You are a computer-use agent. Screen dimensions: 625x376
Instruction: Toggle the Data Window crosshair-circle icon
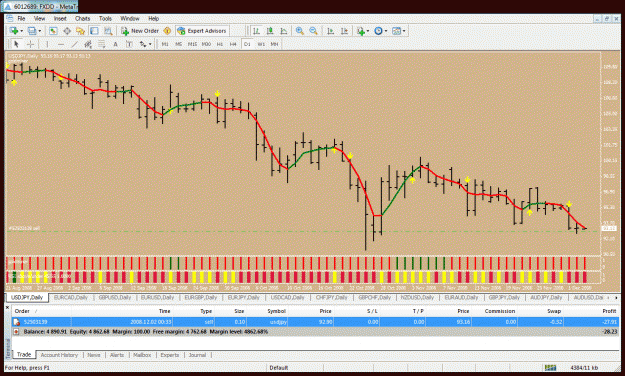(67, 31)
